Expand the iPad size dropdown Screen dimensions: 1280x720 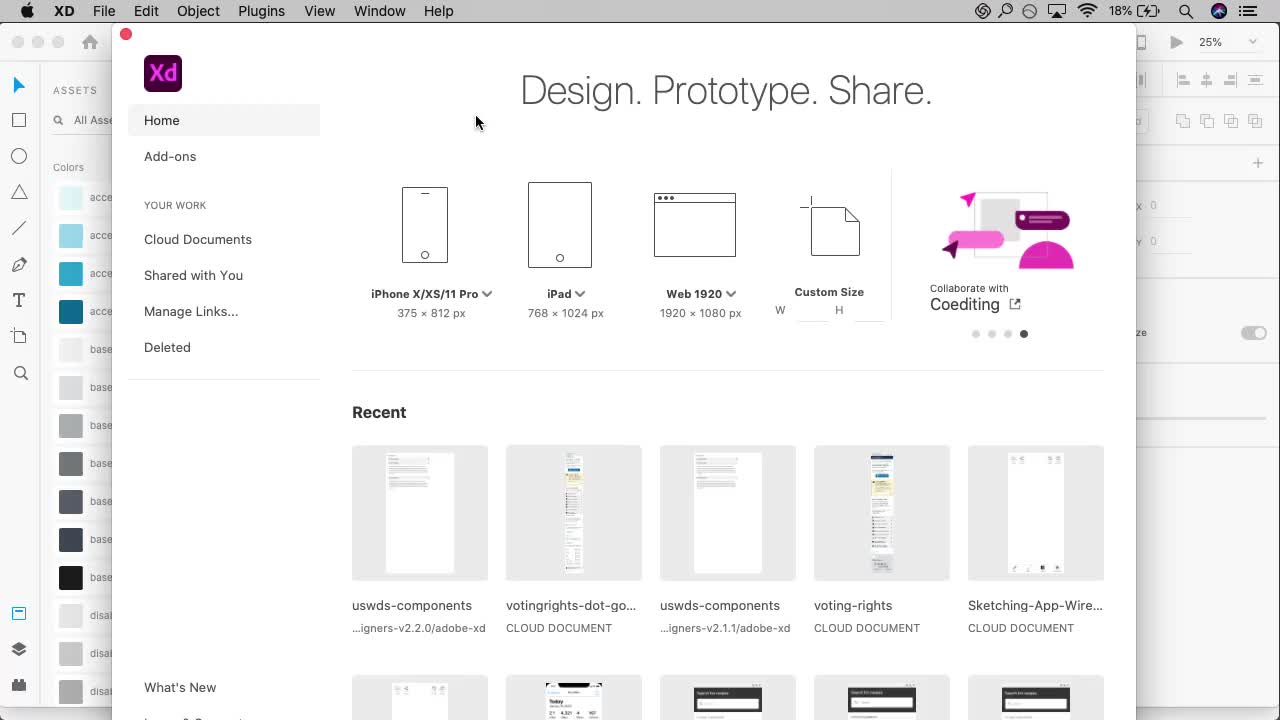580,294
